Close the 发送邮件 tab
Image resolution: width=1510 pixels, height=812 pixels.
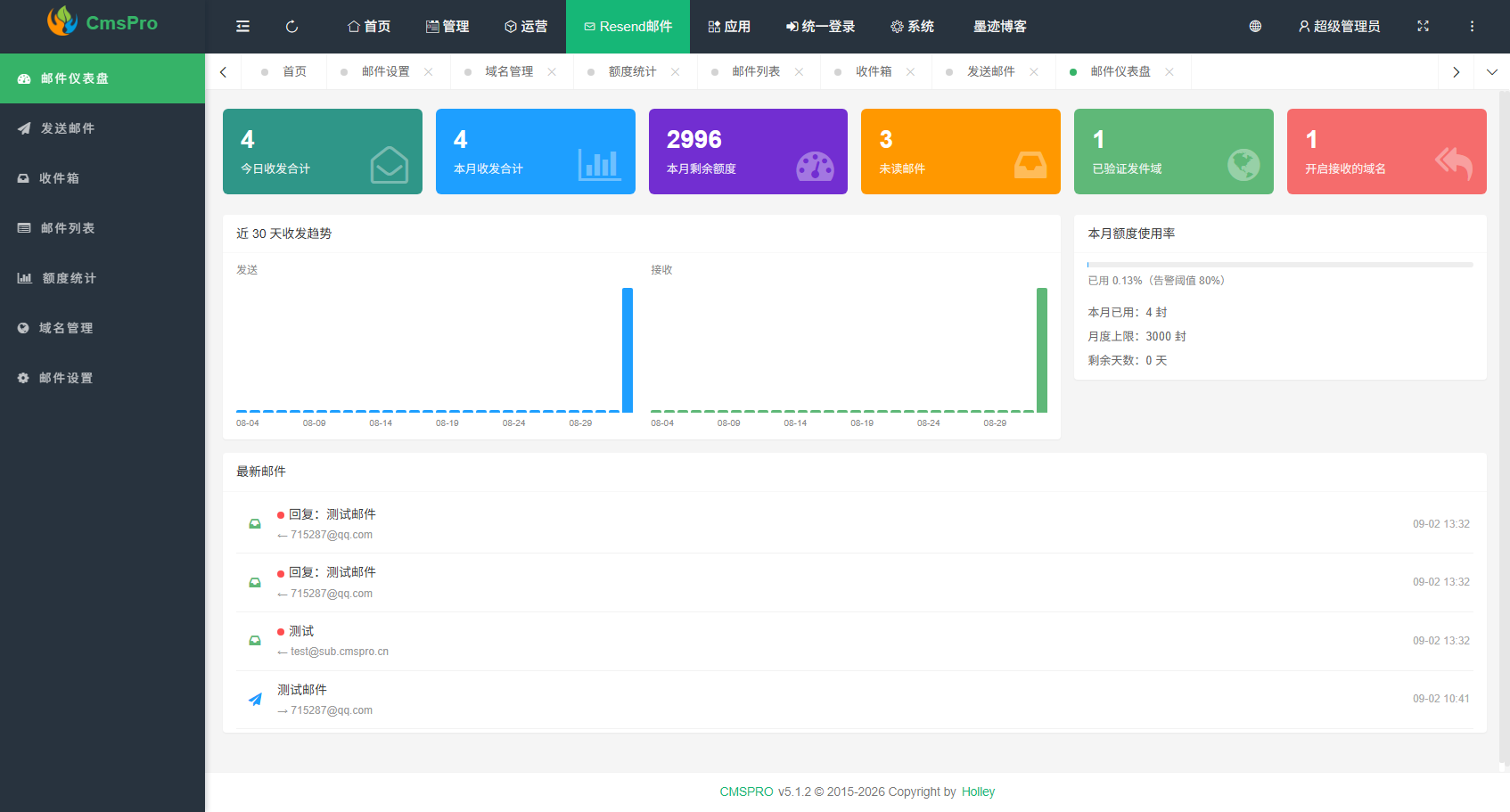coord(1034,72)
